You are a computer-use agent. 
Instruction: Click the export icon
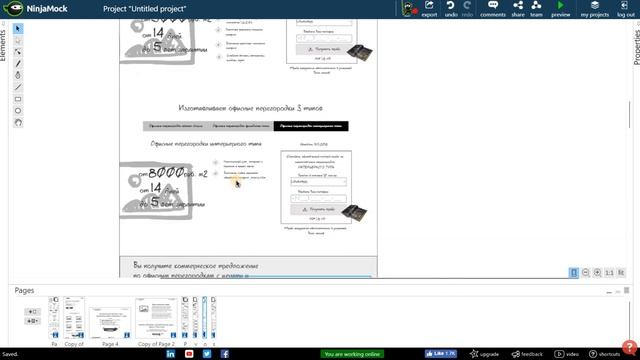pyautogui.click(x=429, y=9)
